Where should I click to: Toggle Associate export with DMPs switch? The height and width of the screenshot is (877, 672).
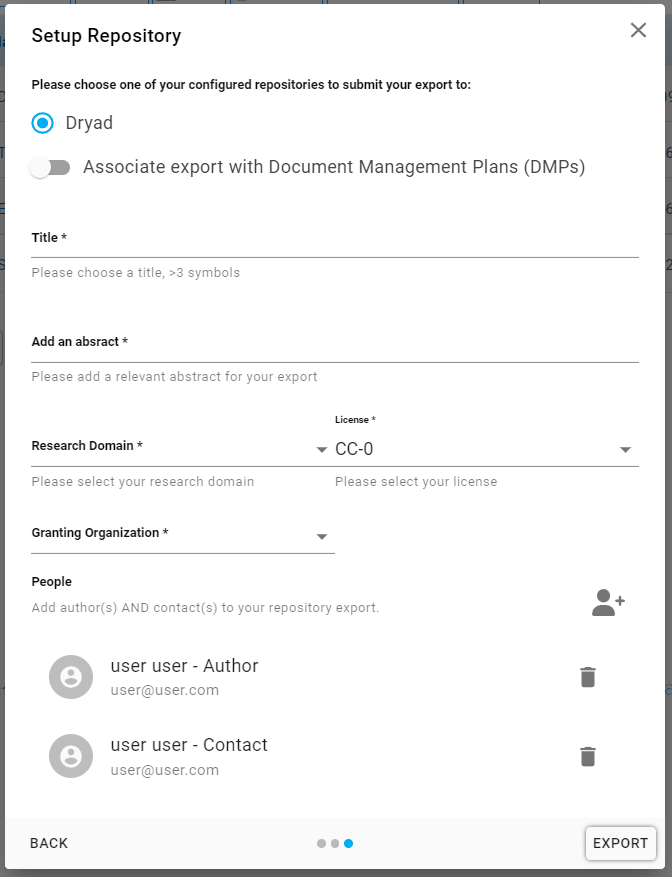coord(50,167)
